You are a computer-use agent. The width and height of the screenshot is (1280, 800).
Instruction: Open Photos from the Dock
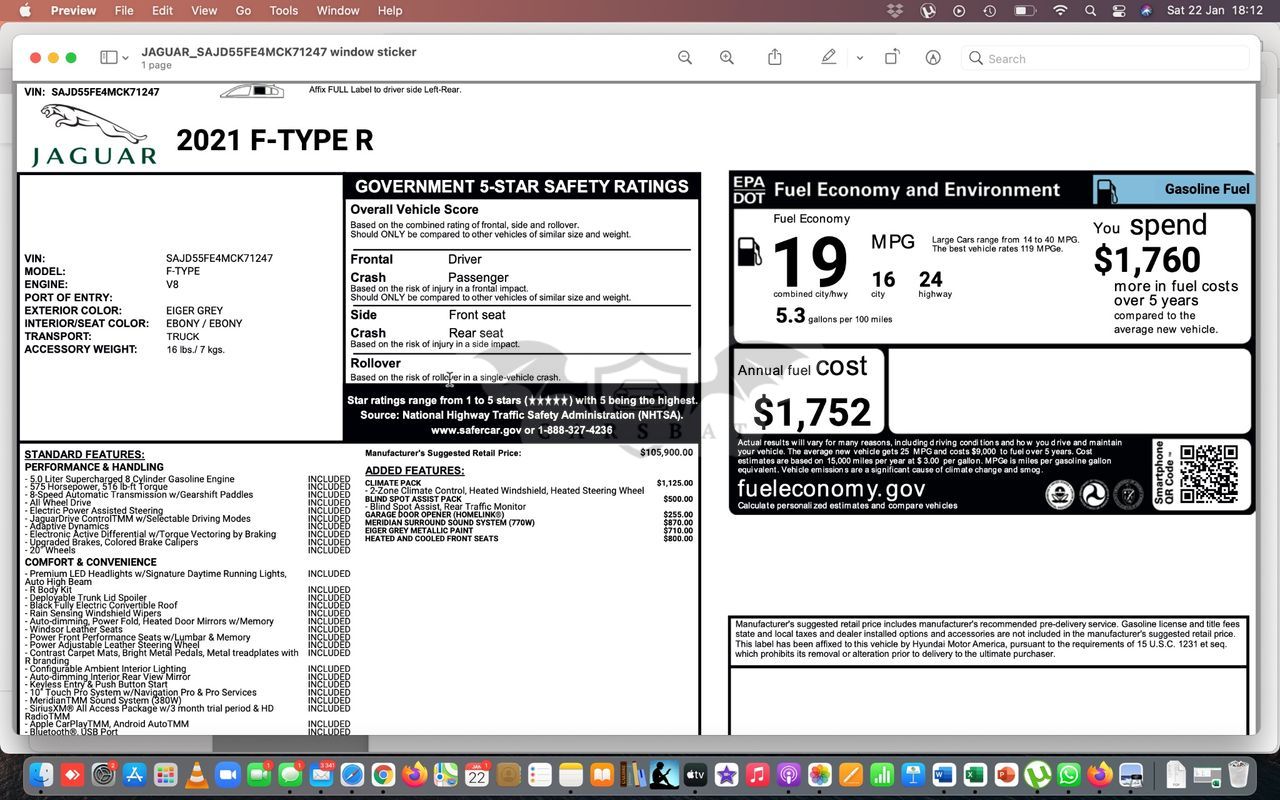819,775
